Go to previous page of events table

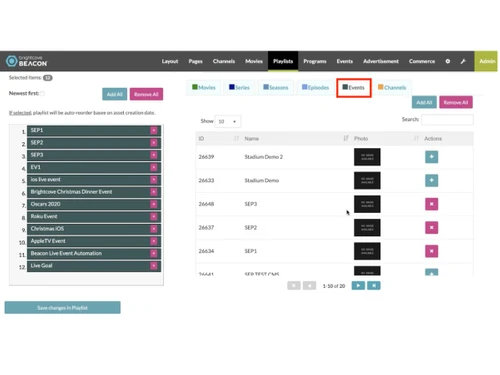(309, 286)
